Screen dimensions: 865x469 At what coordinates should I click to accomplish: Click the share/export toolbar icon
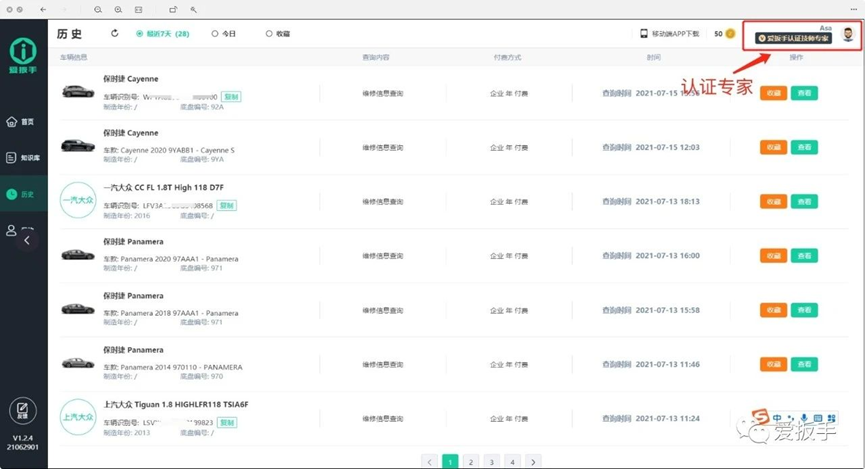tap(173, 9)
